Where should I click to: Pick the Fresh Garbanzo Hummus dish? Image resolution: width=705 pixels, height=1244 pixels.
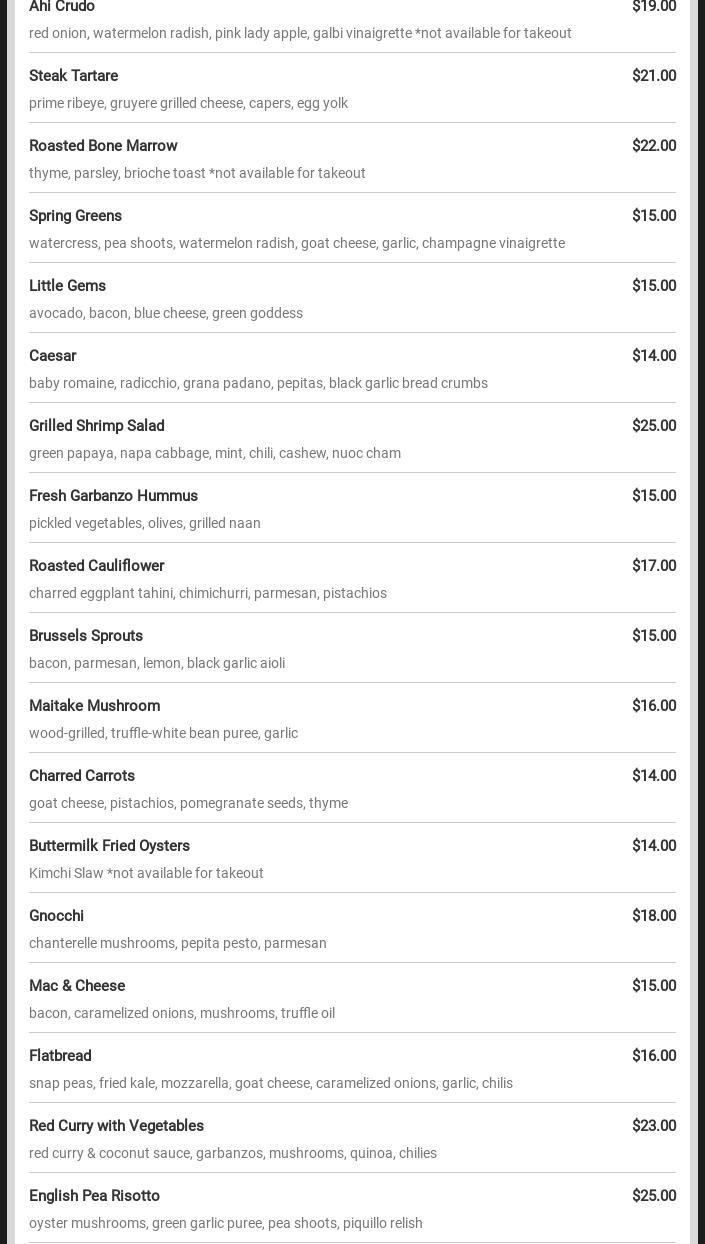pos(113,496)
